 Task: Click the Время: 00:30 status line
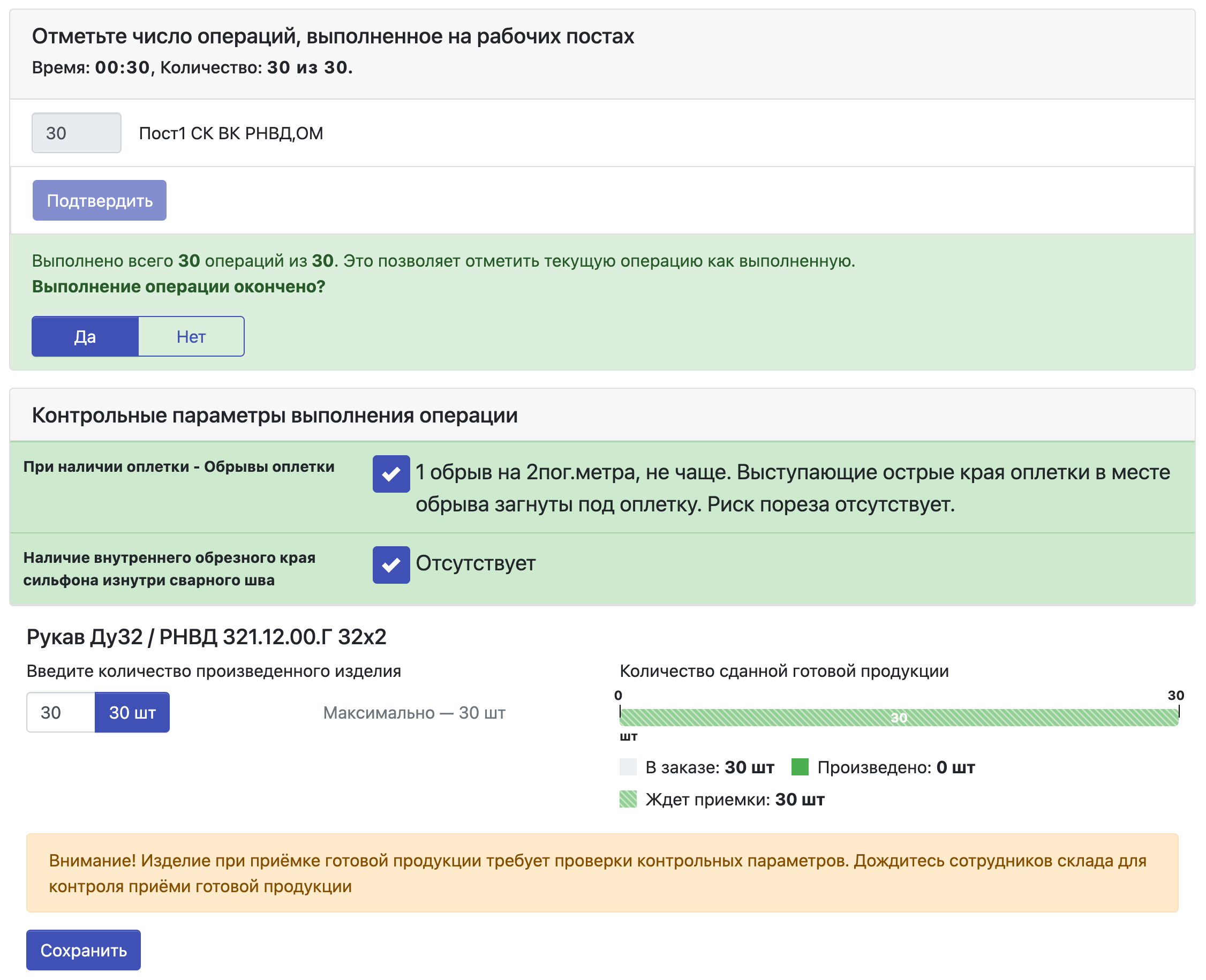click(193, 67)
